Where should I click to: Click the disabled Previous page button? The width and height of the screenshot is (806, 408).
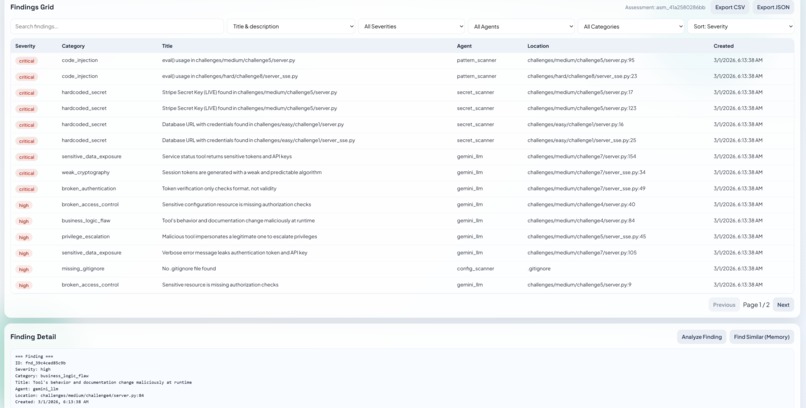(x=724, y=305)
